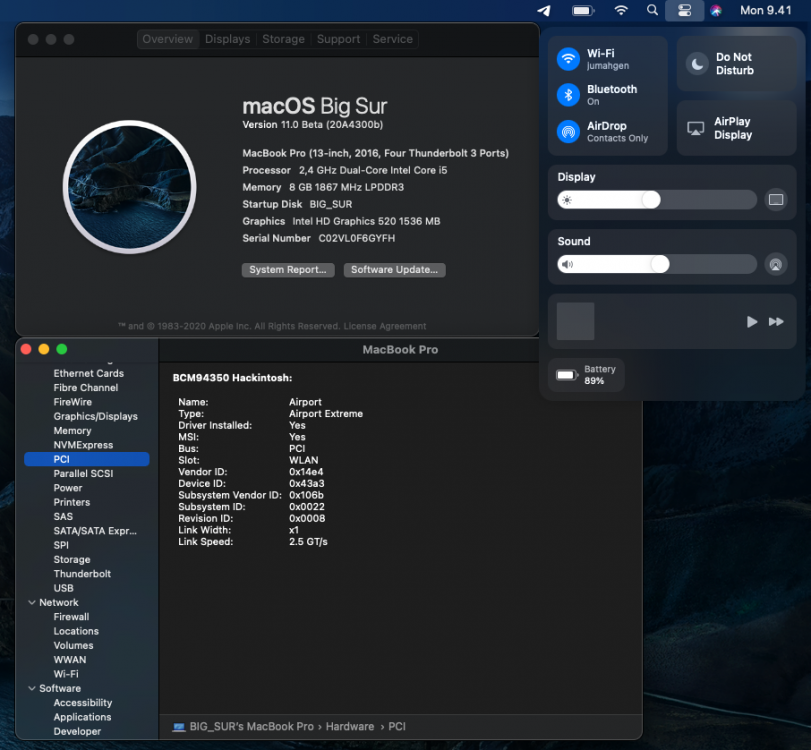Click BIG_SUR's MacBook Pro in path bar
The height and width of the screenshot is (750, 811).
click(x=251, y=727)
